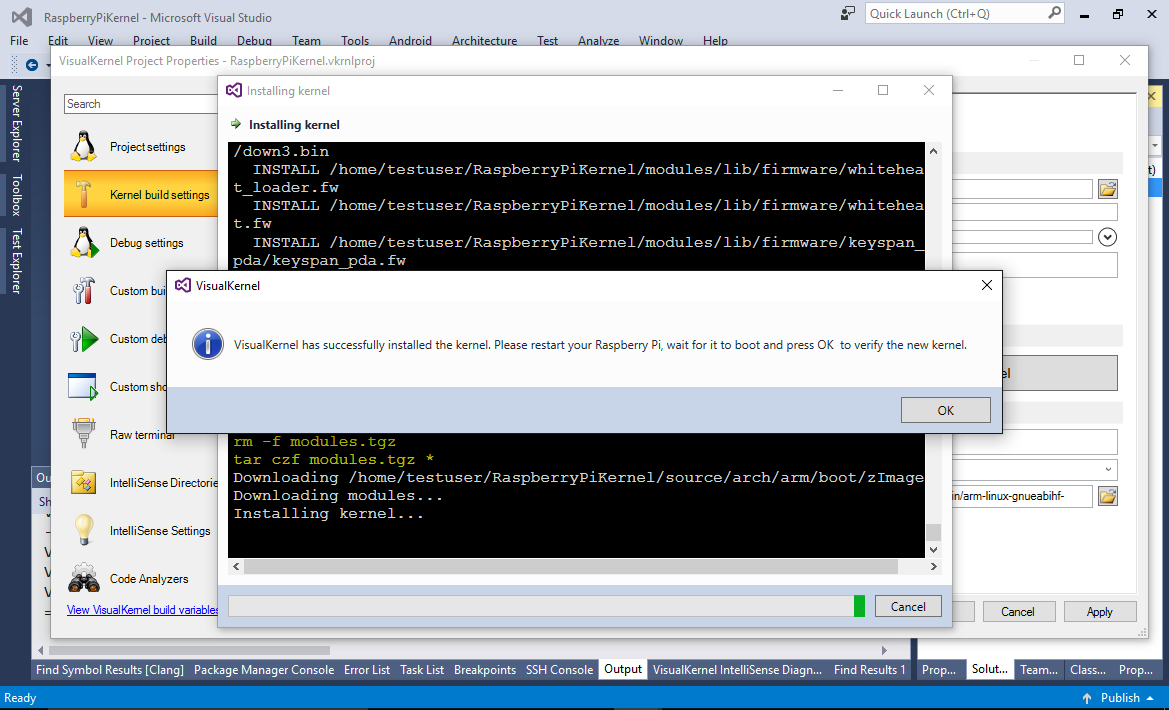
Task: Switch to the Team Explorer tab
Action: [1039, 670]
